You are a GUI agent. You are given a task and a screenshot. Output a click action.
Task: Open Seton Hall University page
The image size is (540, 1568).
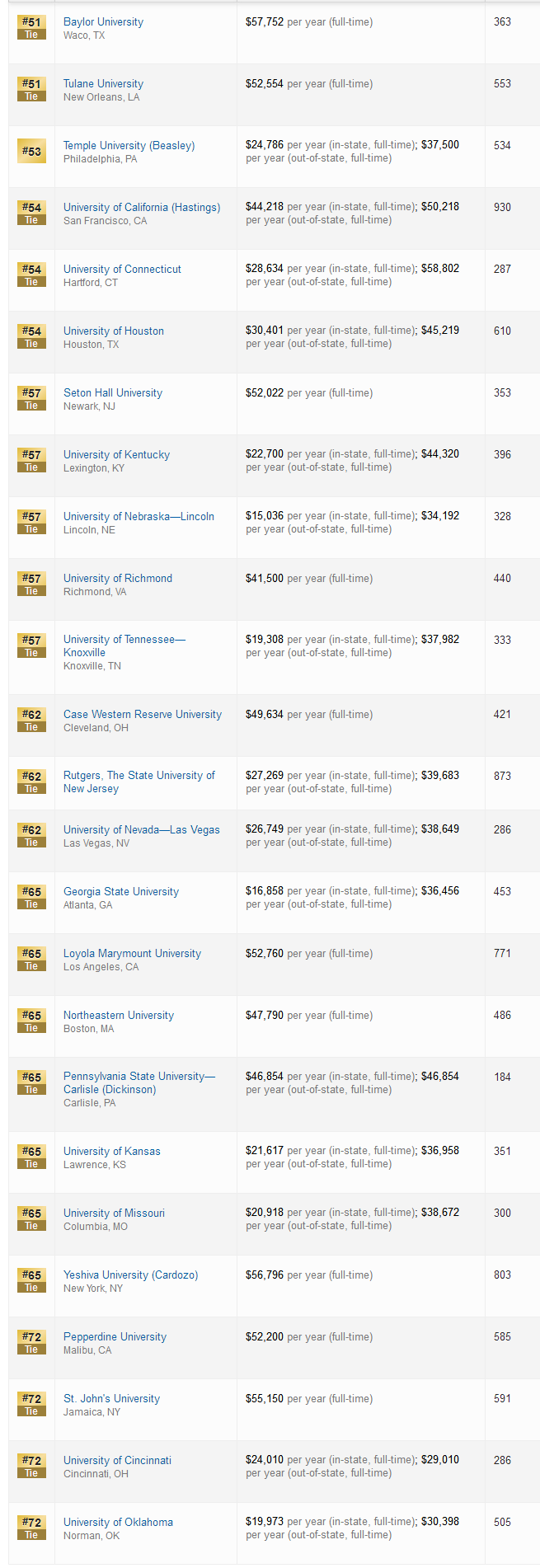[x=113, y=392]
